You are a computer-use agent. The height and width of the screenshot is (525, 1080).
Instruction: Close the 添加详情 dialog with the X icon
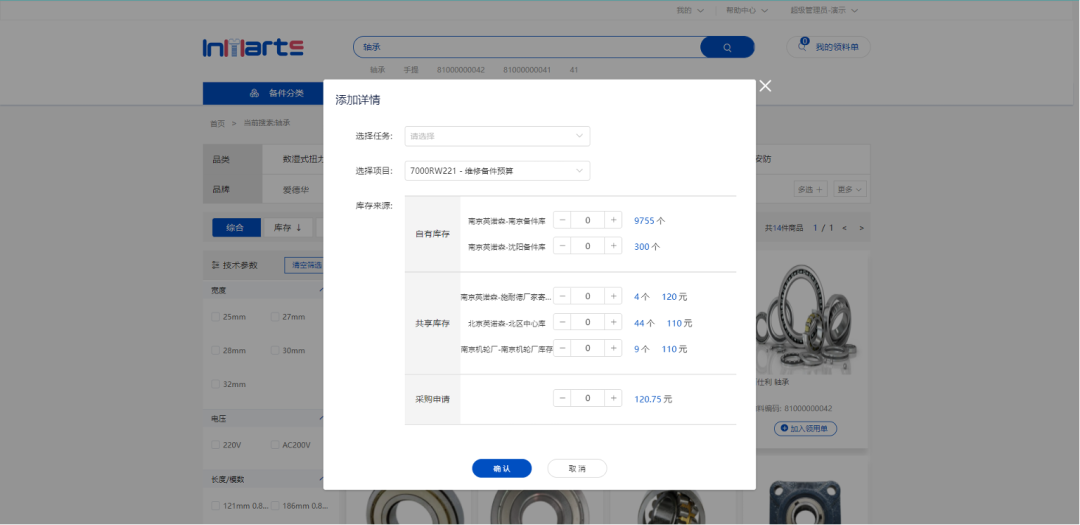(765, 86)
